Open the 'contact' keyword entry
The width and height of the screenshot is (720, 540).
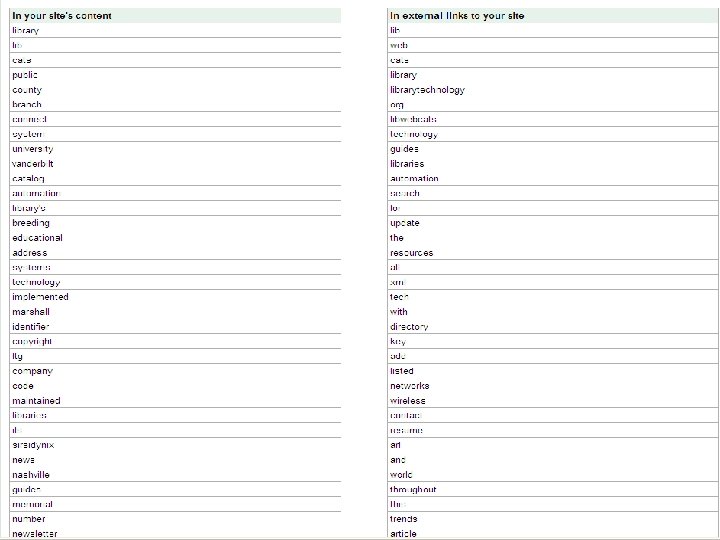click(405, 416)
